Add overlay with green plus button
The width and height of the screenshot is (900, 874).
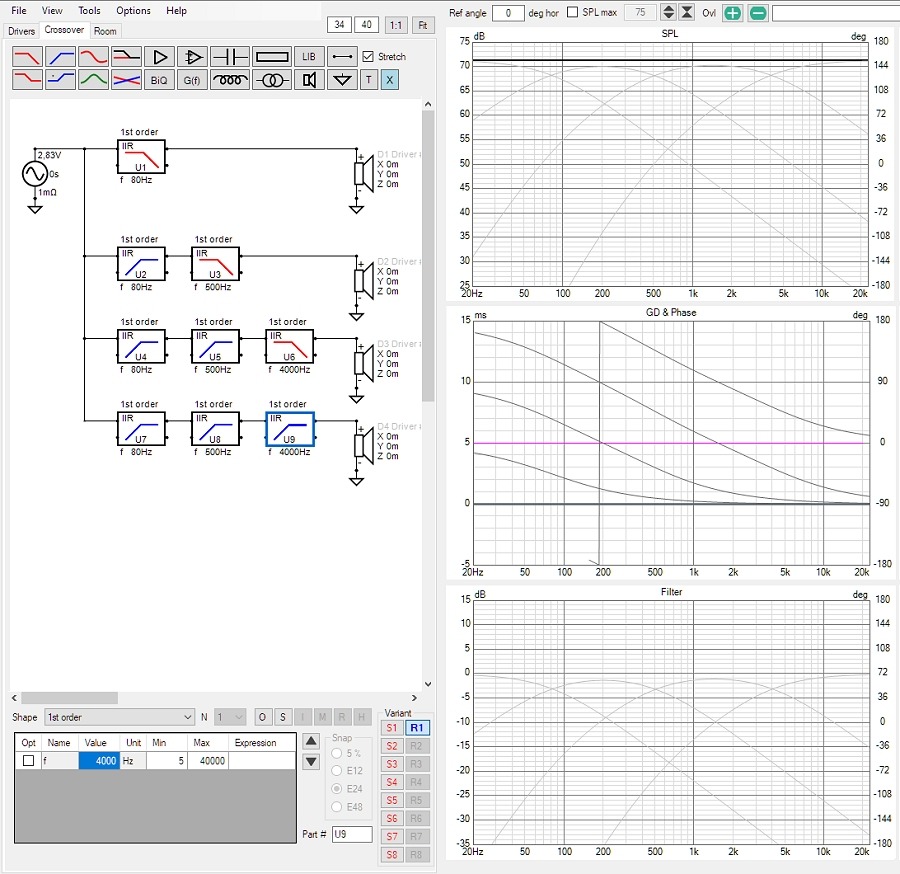(x=732, y=13)
